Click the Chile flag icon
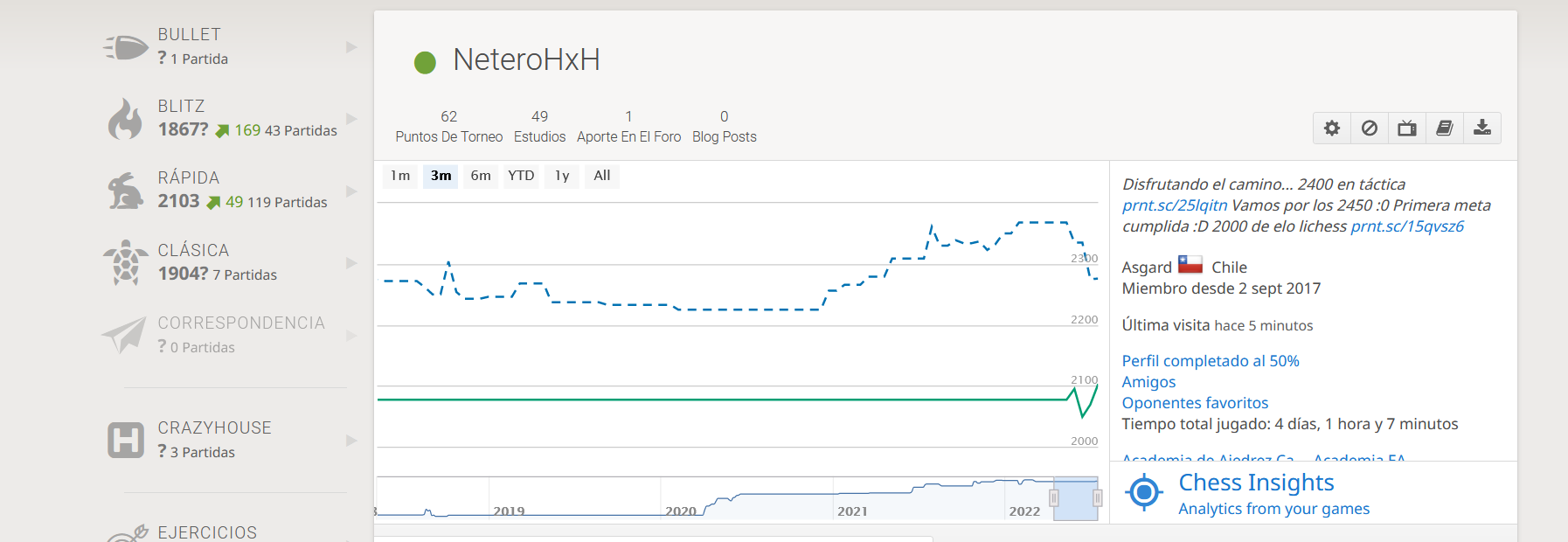Viewport: 1568px width, 542px height. point(1190,265)
